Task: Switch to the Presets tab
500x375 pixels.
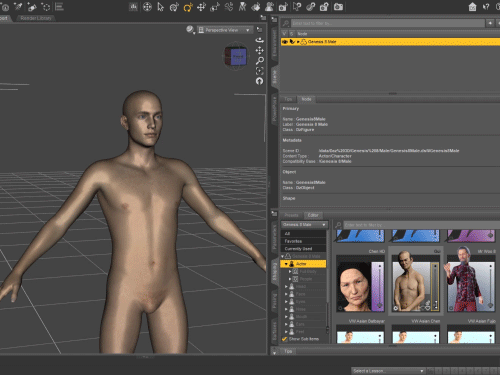Action: (291, 215)
